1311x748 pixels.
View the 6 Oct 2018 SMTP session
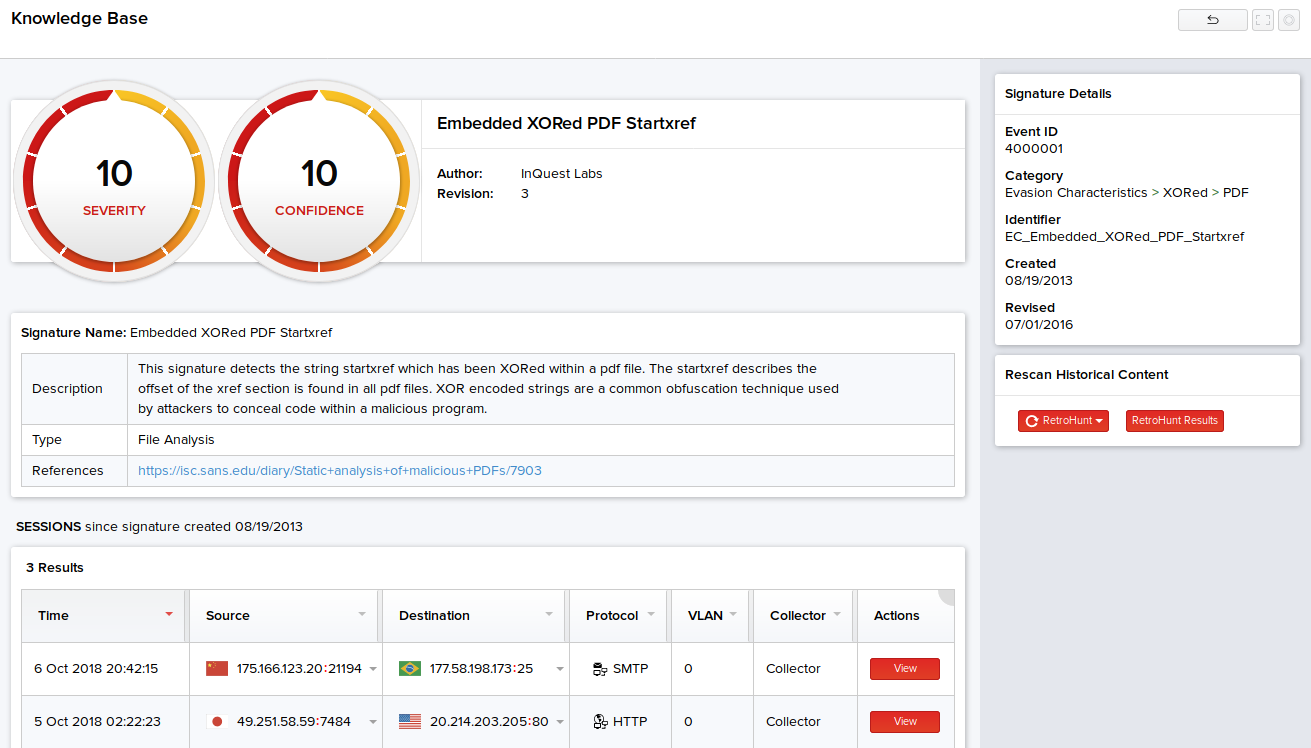904,669
